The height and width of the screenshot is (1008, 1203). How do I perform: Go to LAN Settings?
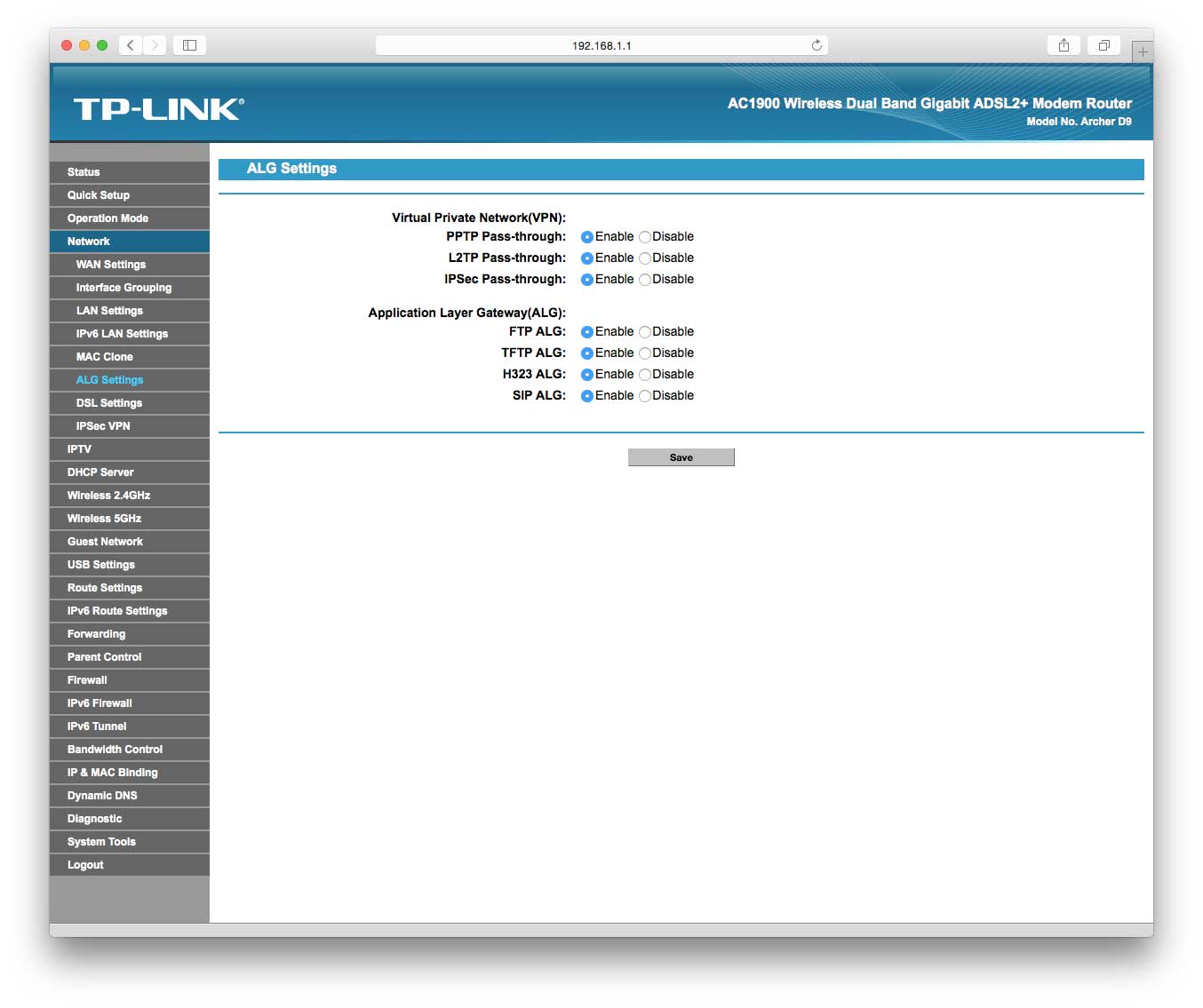(130, 311)
